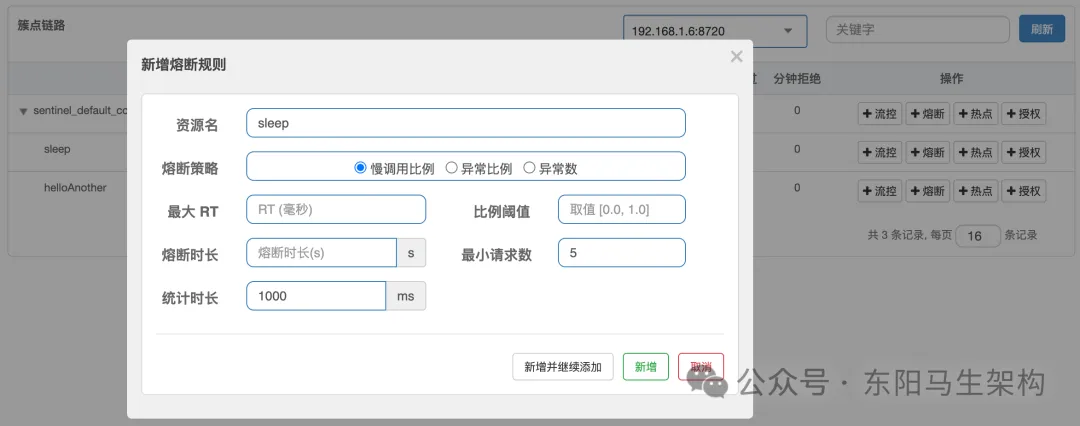Click 新增并继续添加 button
1080x426 pixels.
click(x=563, y=367)
